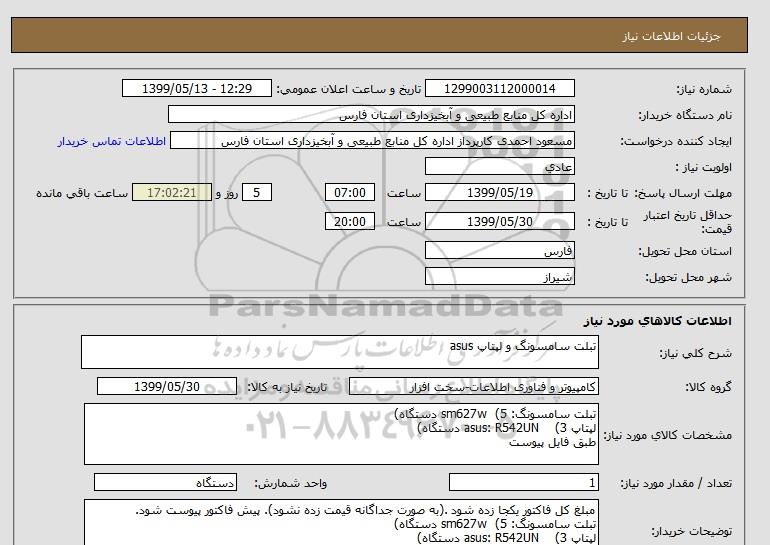This screenshot has height=545, width=770.
Task: Open the buyer contact info link اطلاعات تماس خریدار
Action: coord(111,141)
